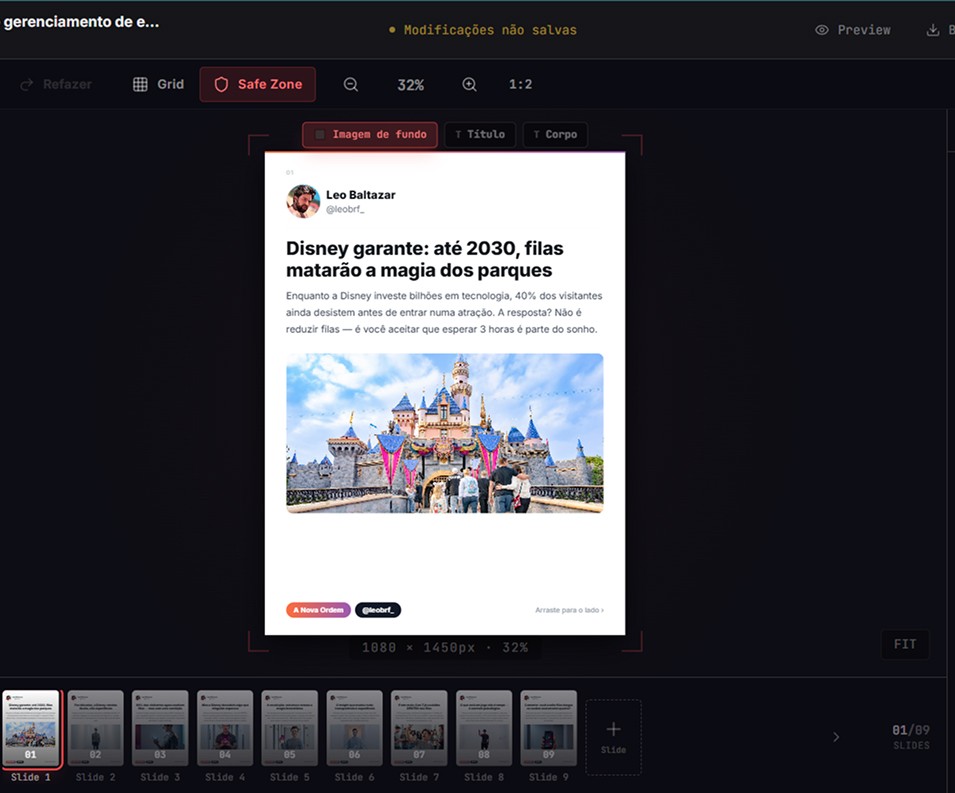
Task: Select the 1:2 zoom ratio
Action: pyautogui.click(x=520, y=84)
